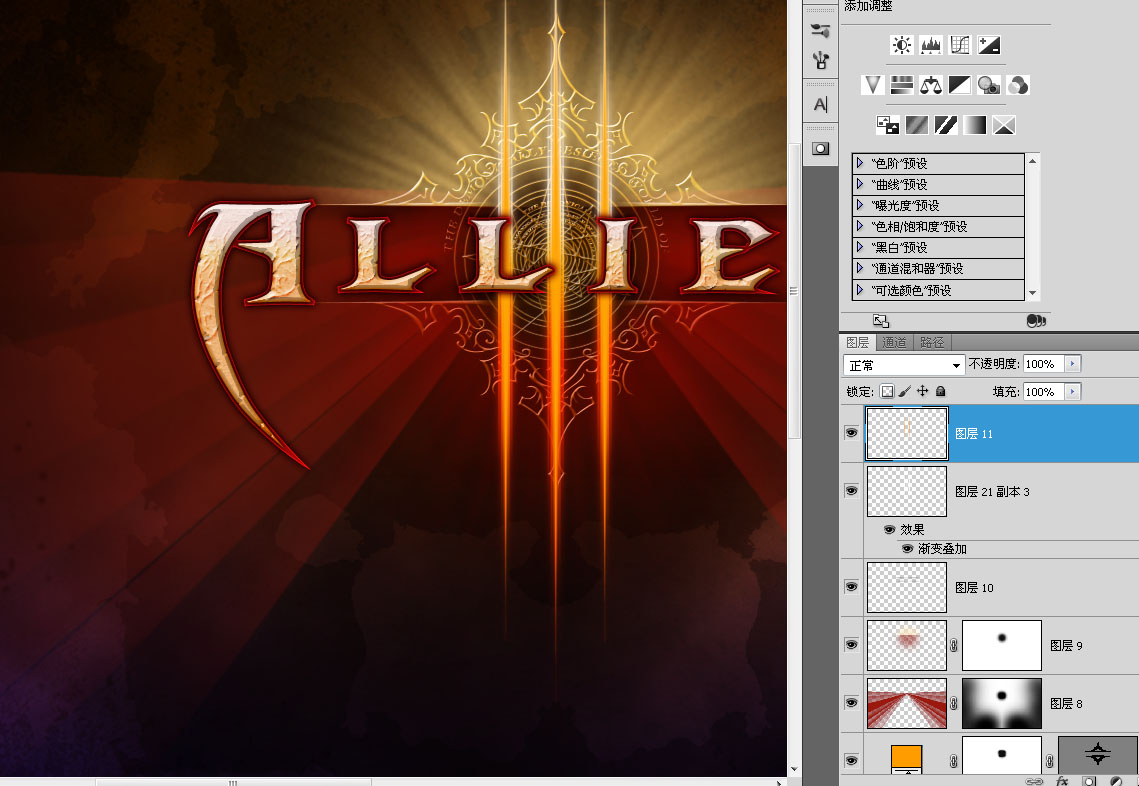Hide layer 图层 8
This screenshot has height=786, width=1139.
[x=851, y=703]
